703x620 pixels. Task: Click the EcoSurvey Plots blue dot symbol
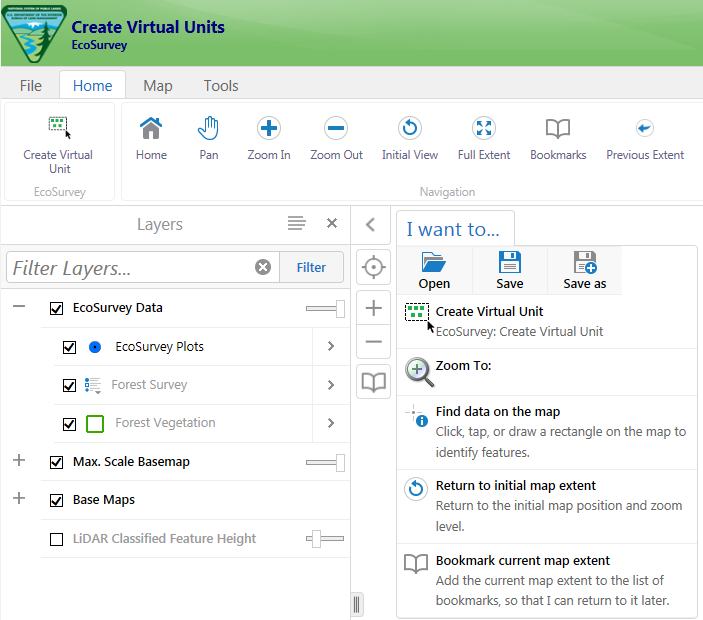[95, 347]
